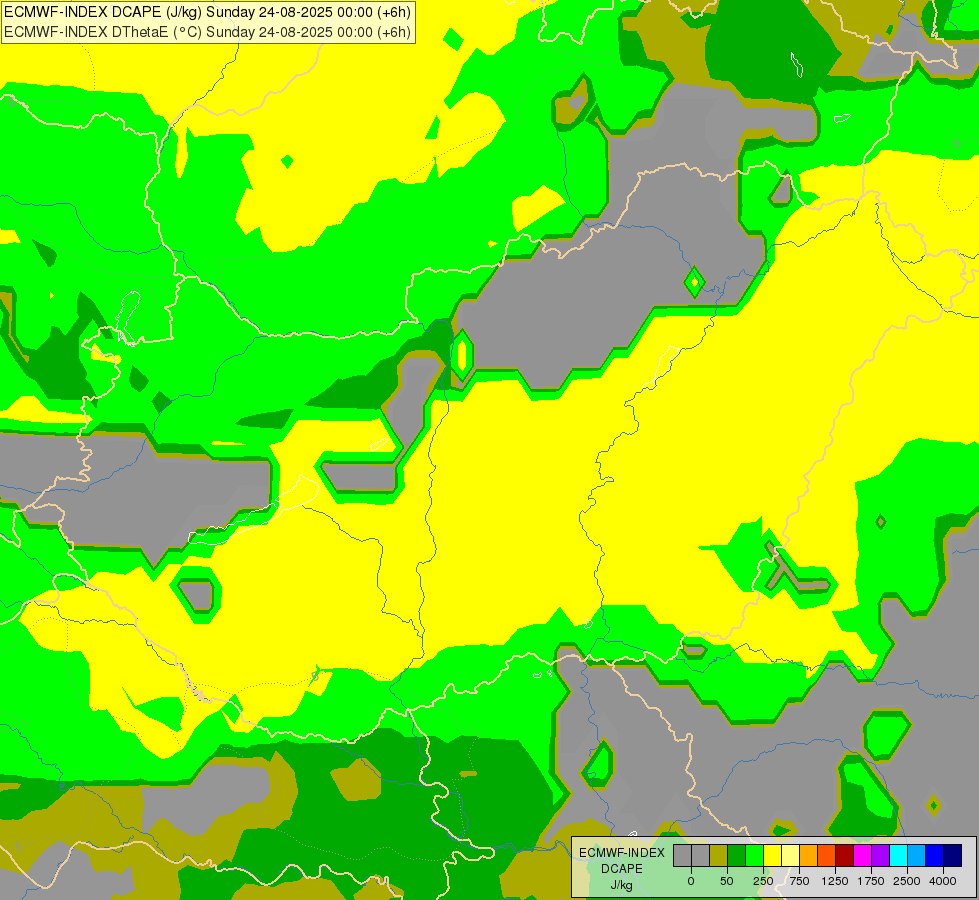Click the navy legend swatch
Screen dimensions: 979x900
tap(953, 856)
